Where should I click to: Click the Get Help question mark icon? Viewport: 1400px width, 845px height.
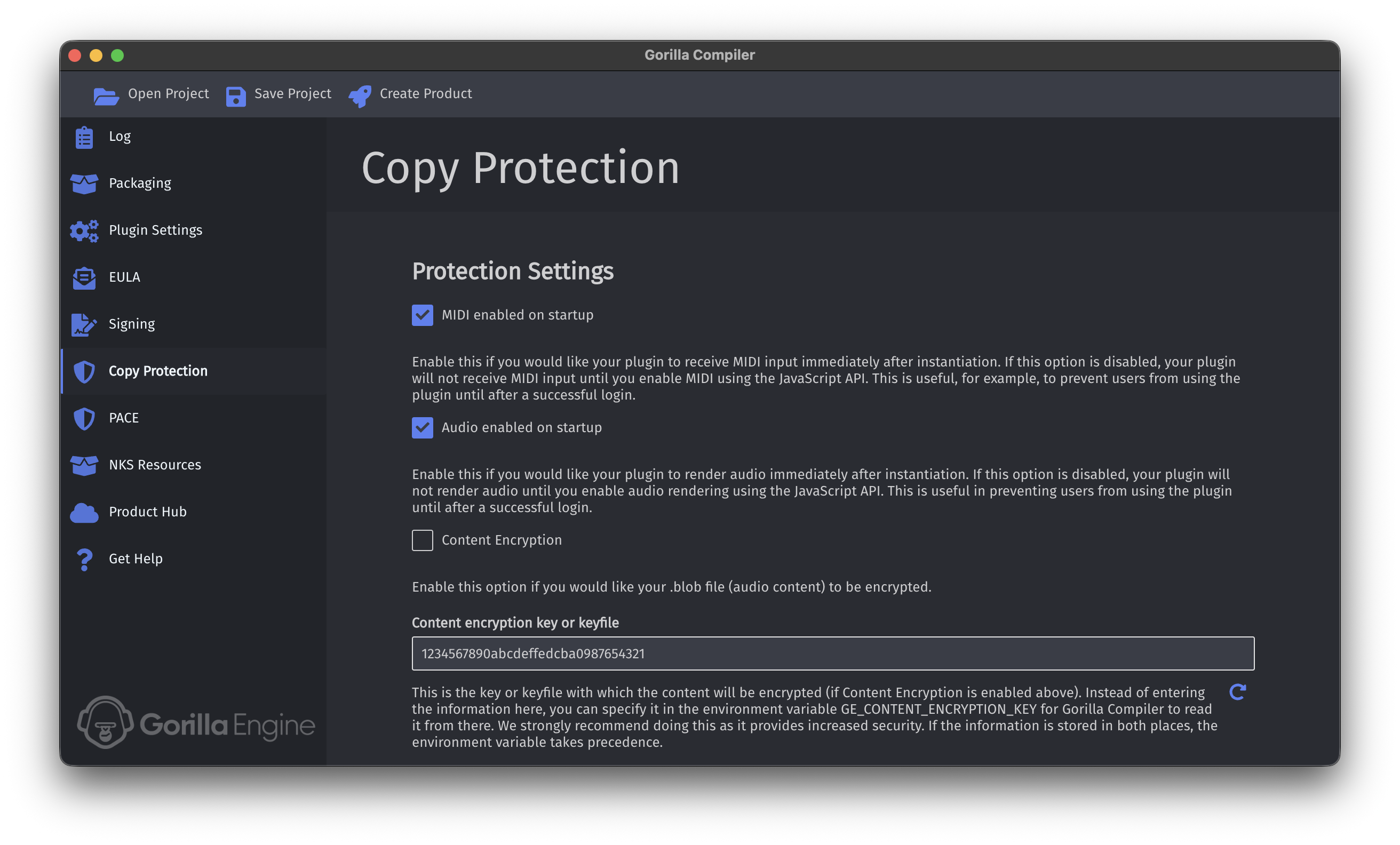point(84,560)
